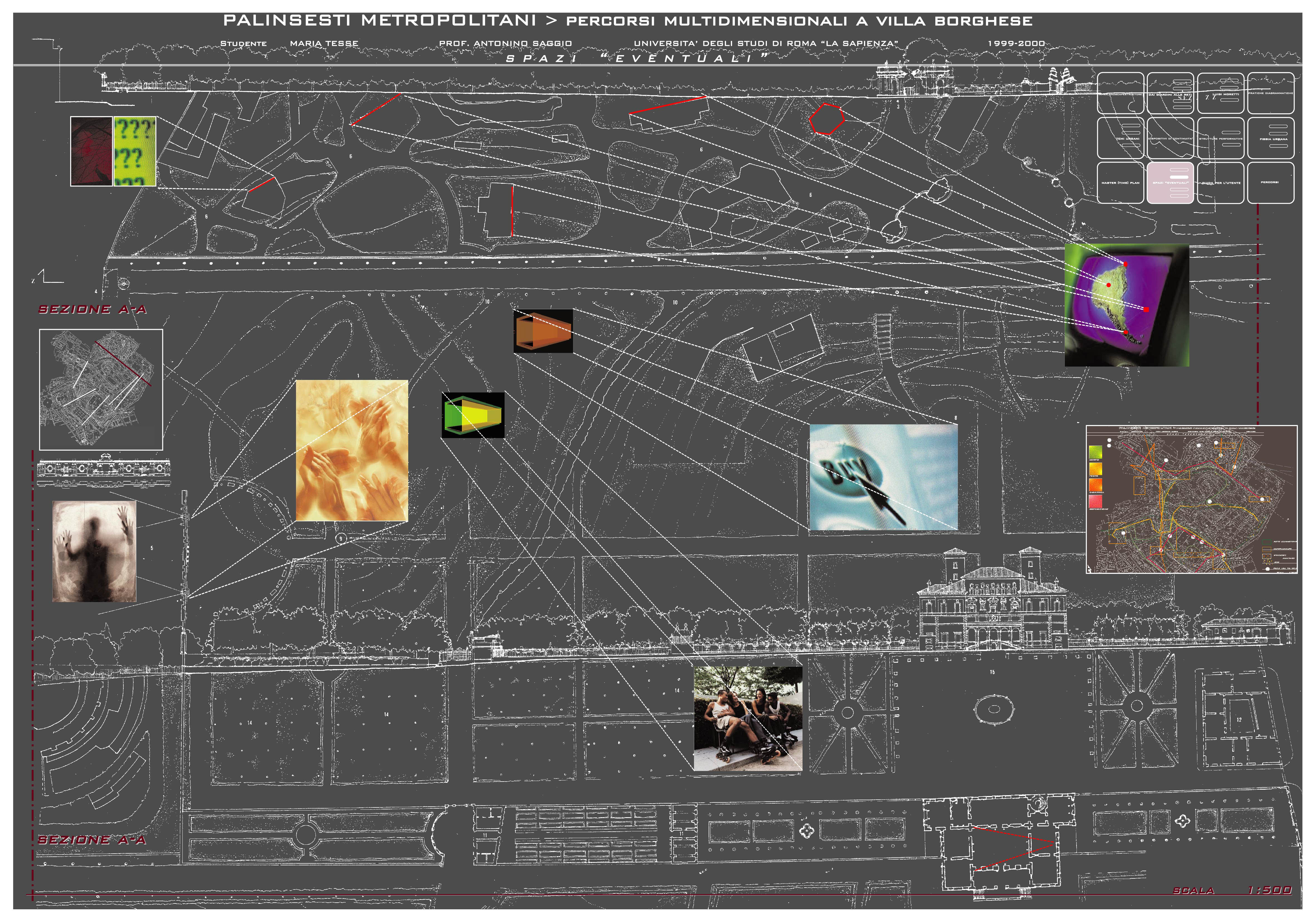Open the Guida per l'Utente tile
Viewport: 1316px width, 921px height.
pos(1220,183)
